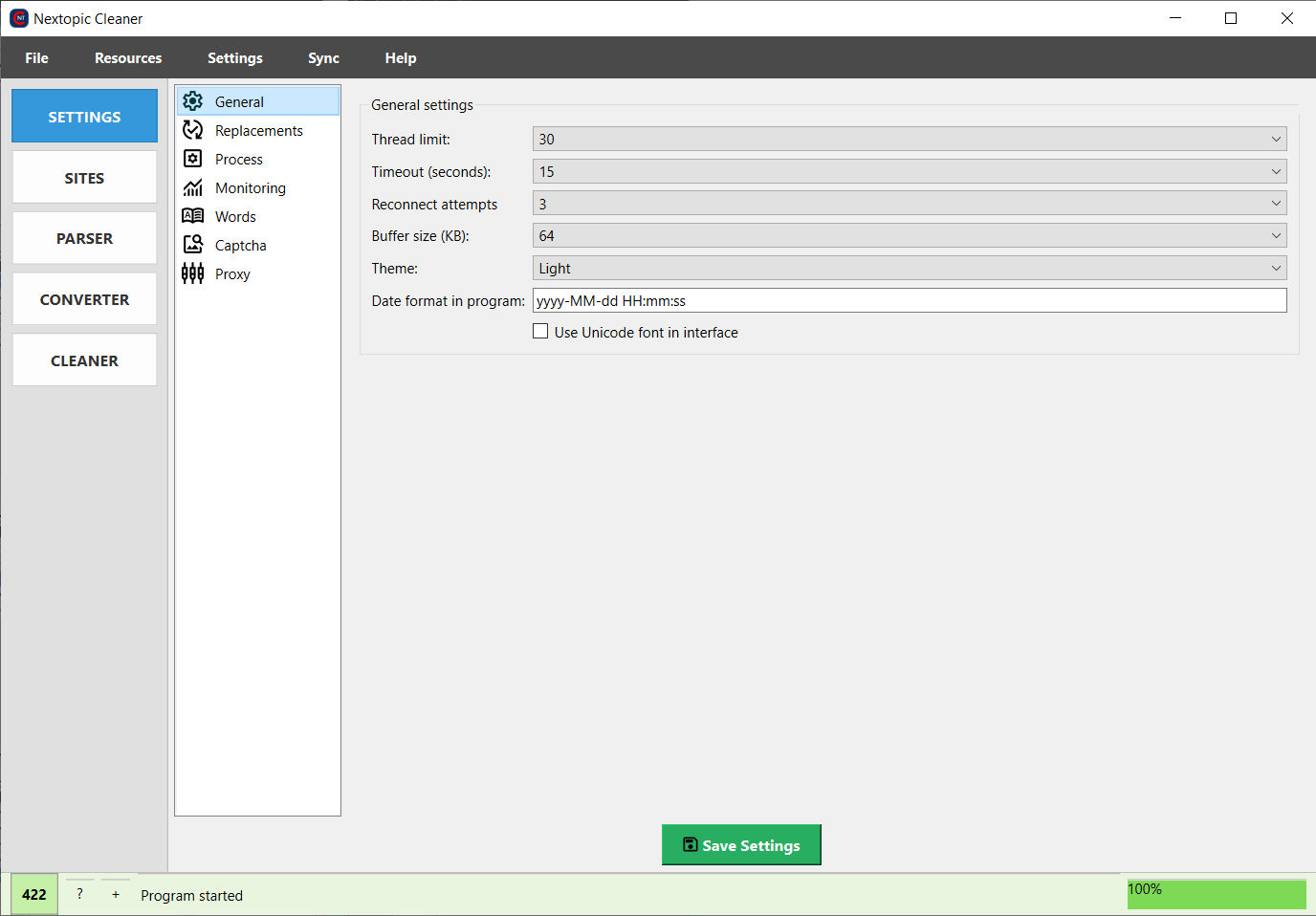This screenshot has height=916, width=1316.
Task: Open the Sync menu
Action: pyautogui.click(x=323, y=58)
